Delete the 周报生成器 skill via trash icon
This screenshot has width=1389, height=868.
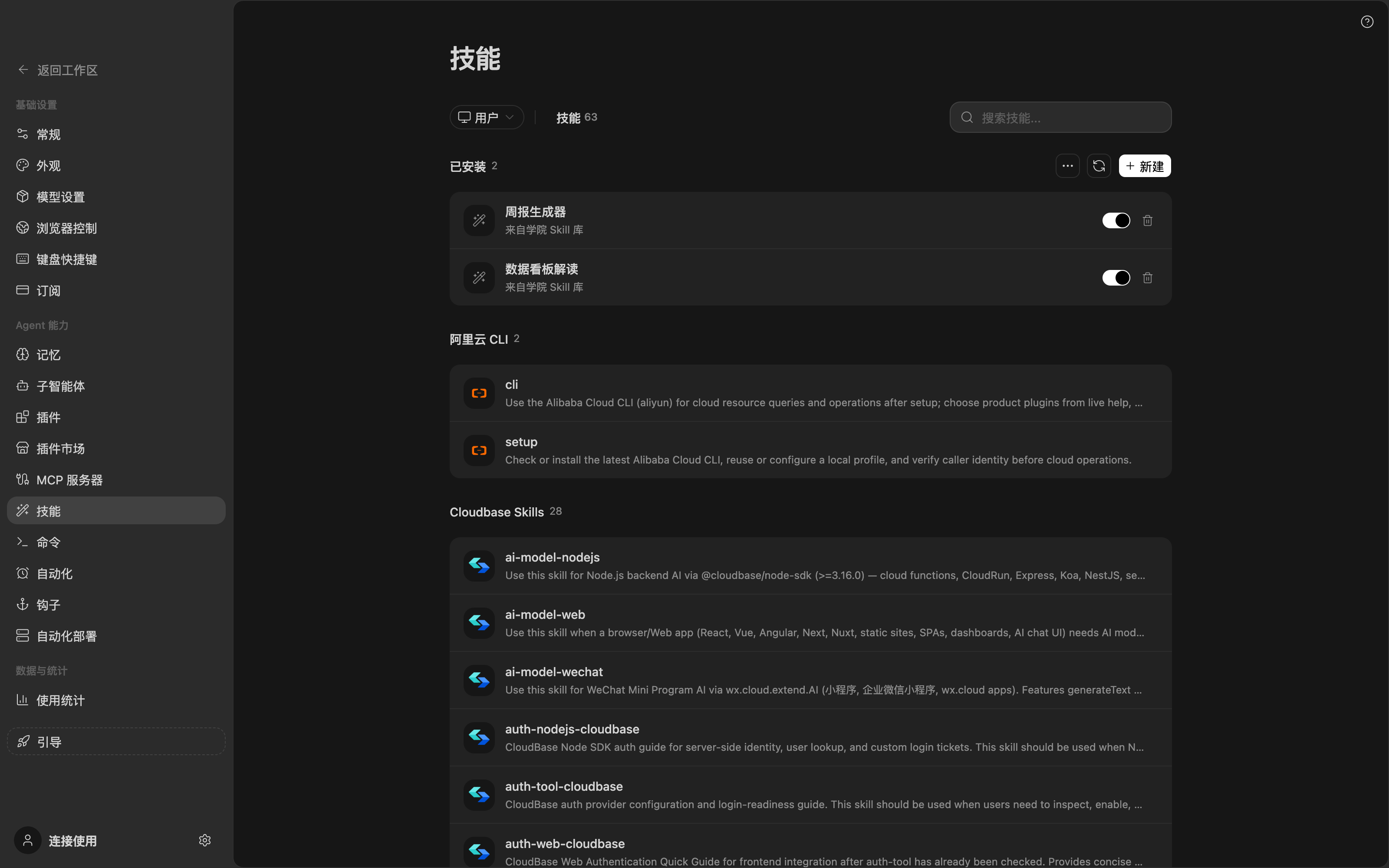point(1147,220)
